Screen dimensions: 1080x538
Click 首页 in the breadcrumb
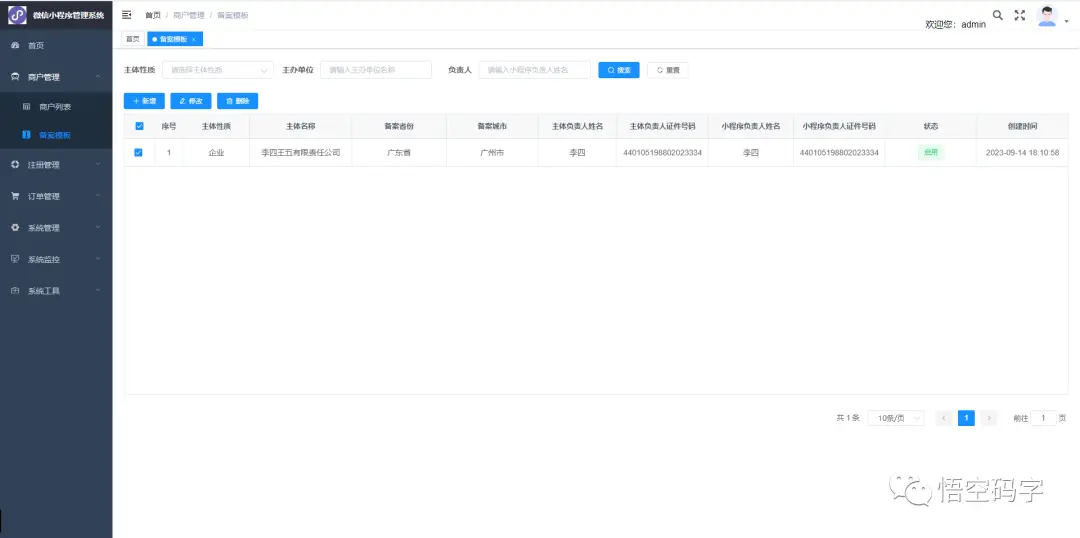pos(153,15)
